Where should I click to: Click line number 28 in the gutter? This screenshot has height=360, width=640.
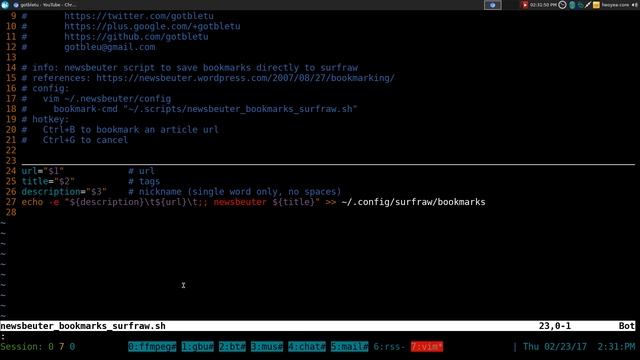[11, 212]
